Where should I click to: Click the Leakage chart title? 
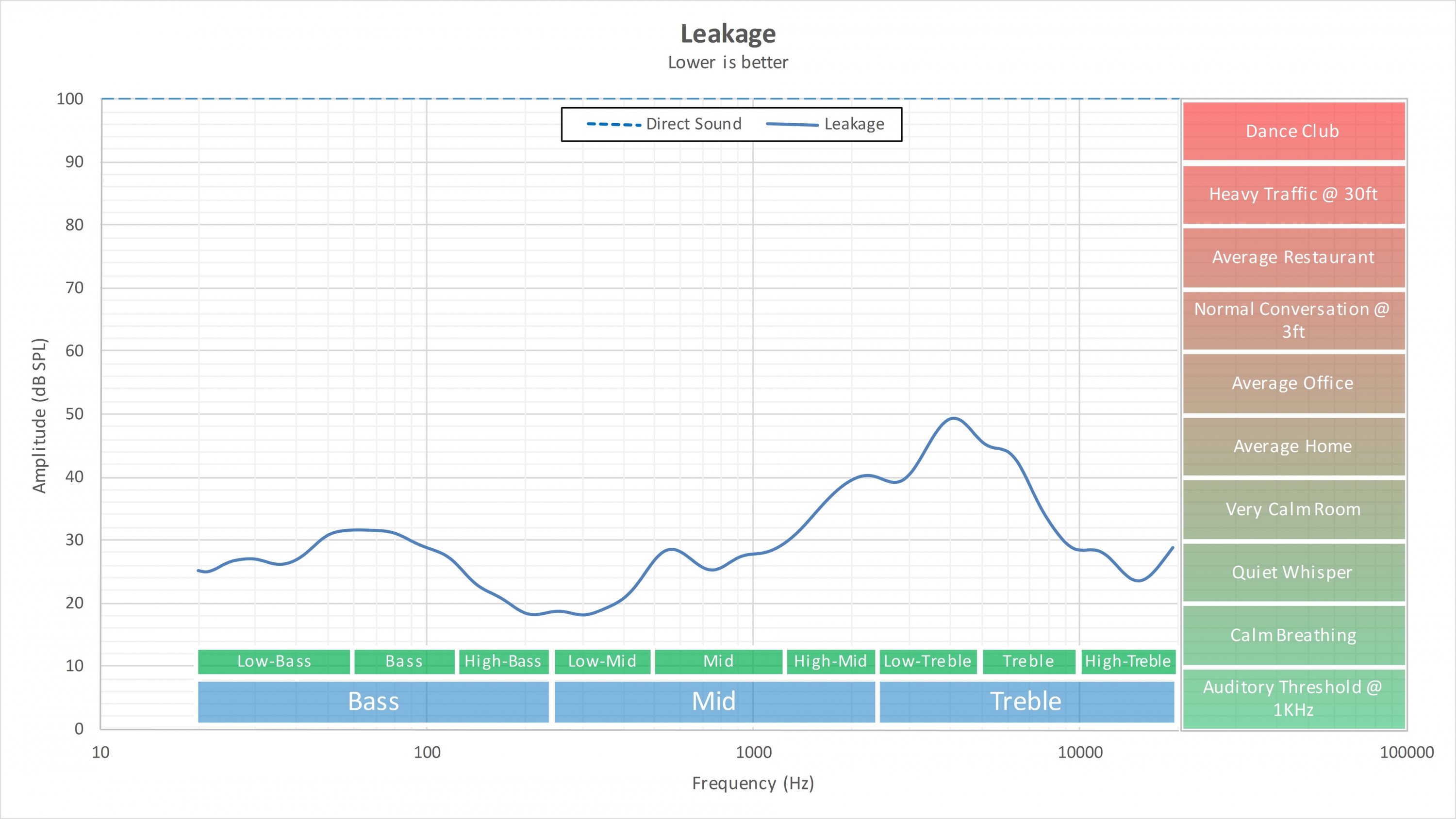click(x=728, y=34)
